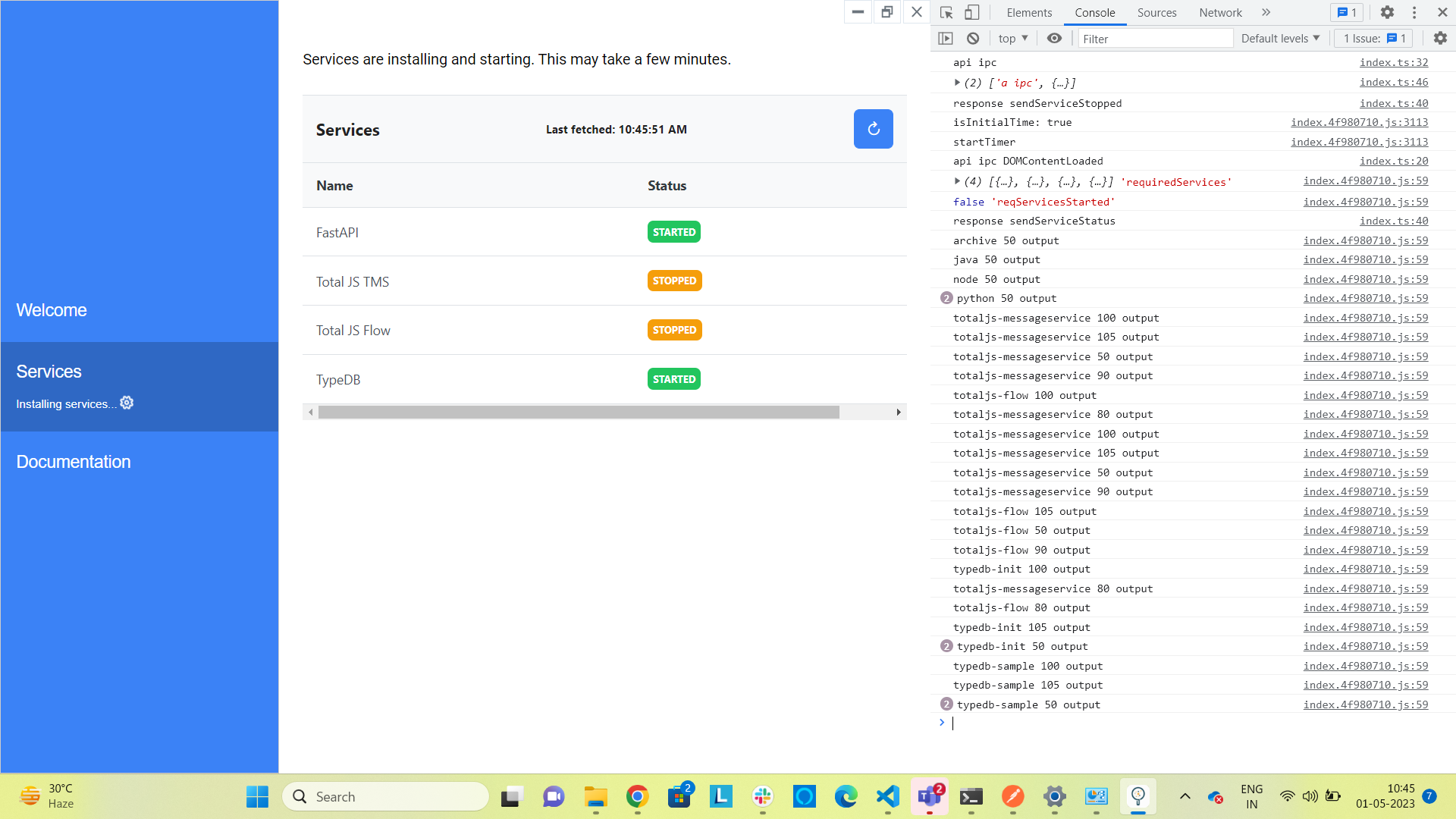Click the refresh icon on the Services card

873,129
